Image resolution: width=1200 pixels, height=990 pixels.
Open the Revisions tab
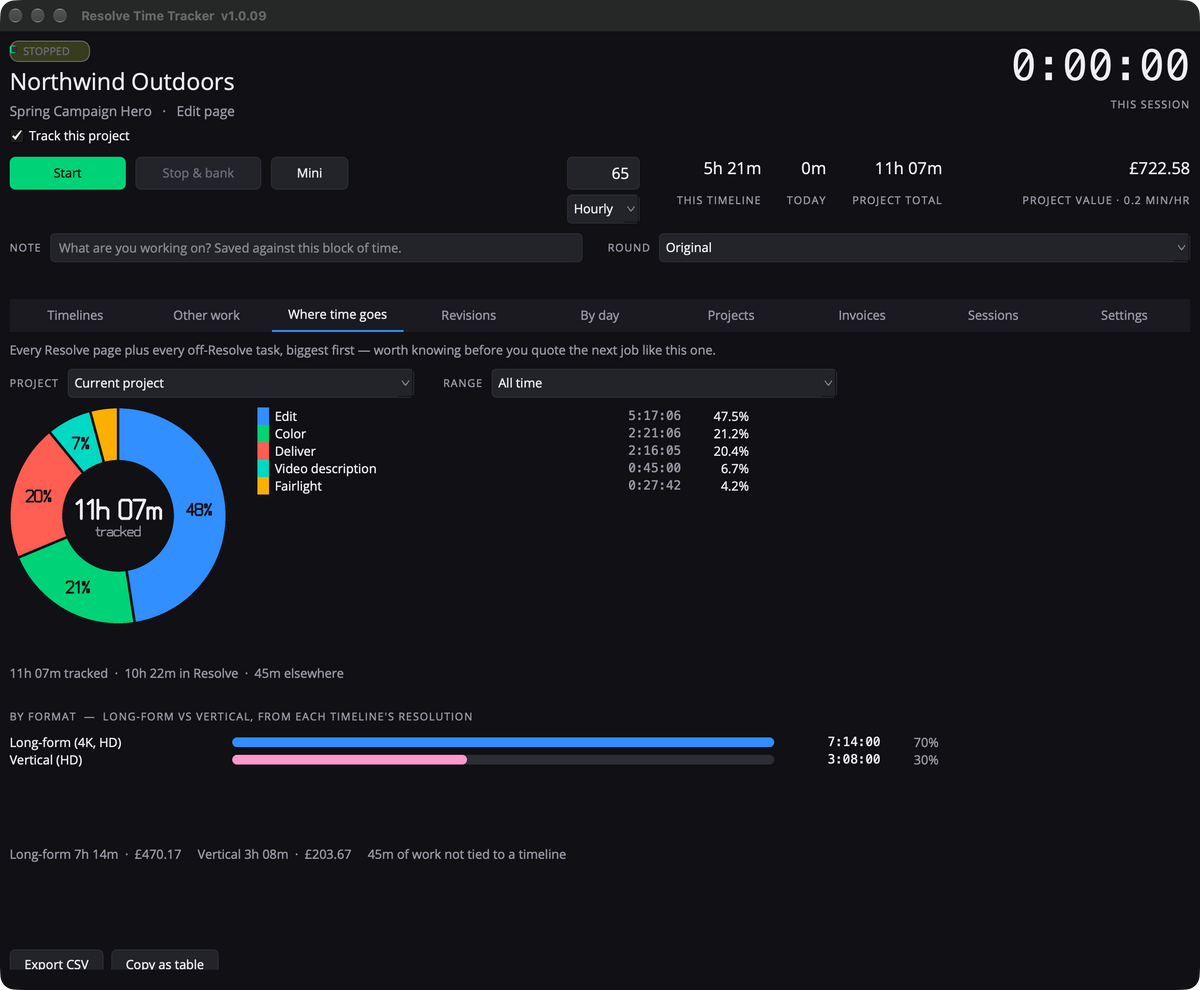469,315
